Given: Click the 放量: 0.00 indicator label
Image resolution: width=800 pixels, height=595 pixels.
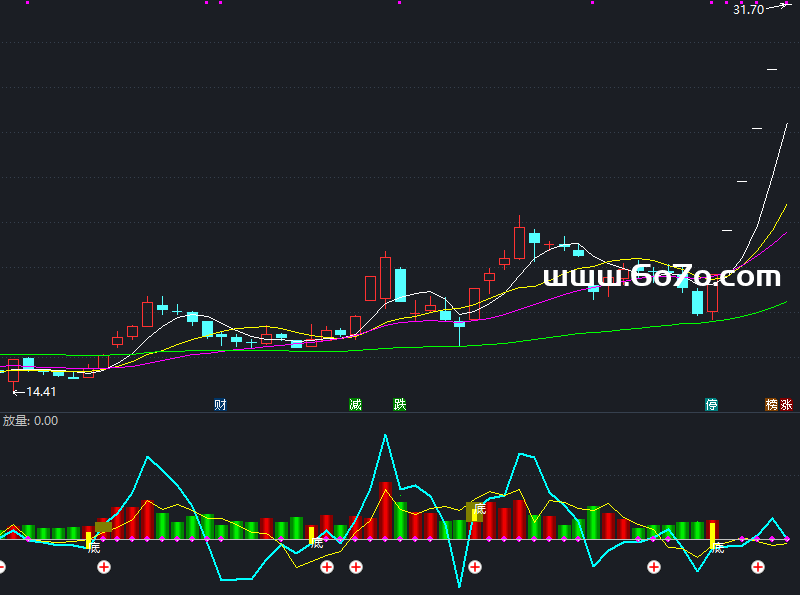Looking at the screenshot, I should [30, 421].
